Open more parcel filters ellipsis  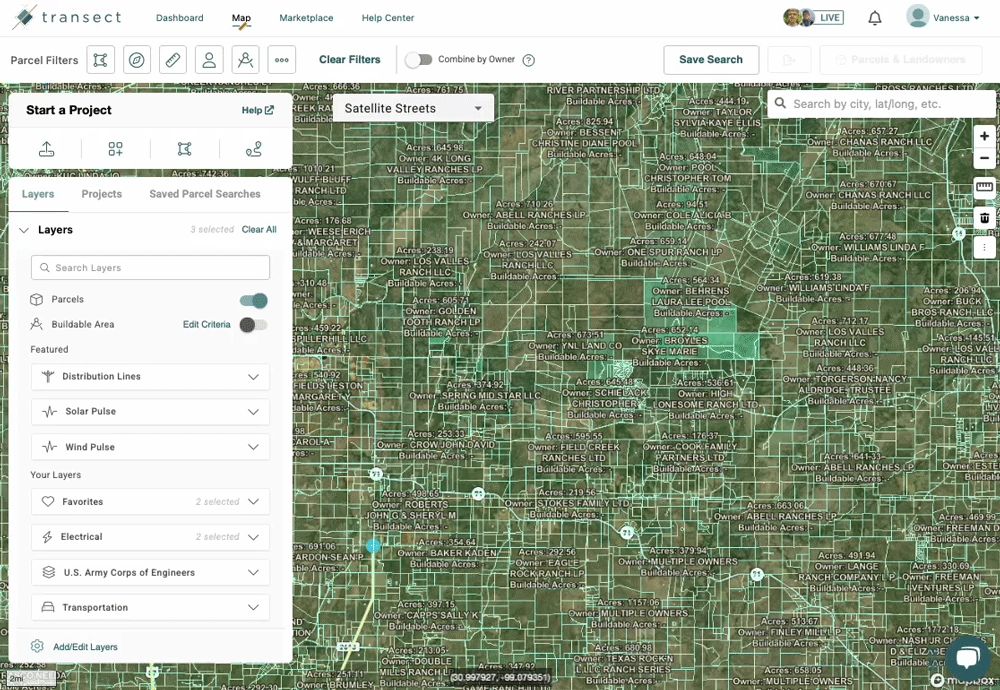click(282, 60)
